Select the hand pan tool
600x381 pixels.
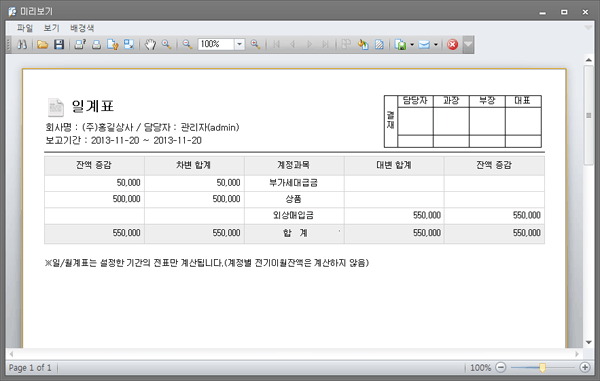(150, 44)
